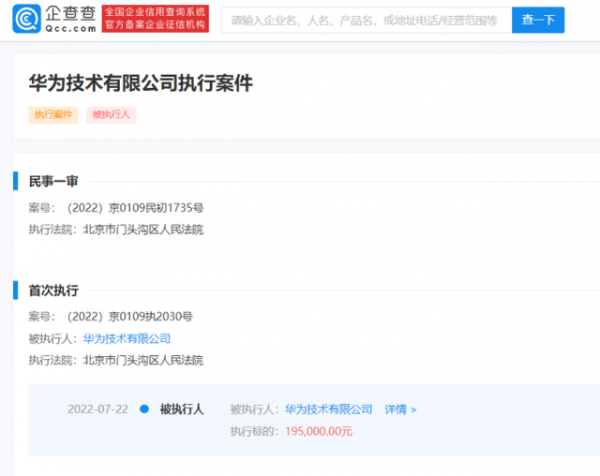Select the pink 被执行人 tag below title
This screenshot has width=600, height=476.
[x=111, y=114]
